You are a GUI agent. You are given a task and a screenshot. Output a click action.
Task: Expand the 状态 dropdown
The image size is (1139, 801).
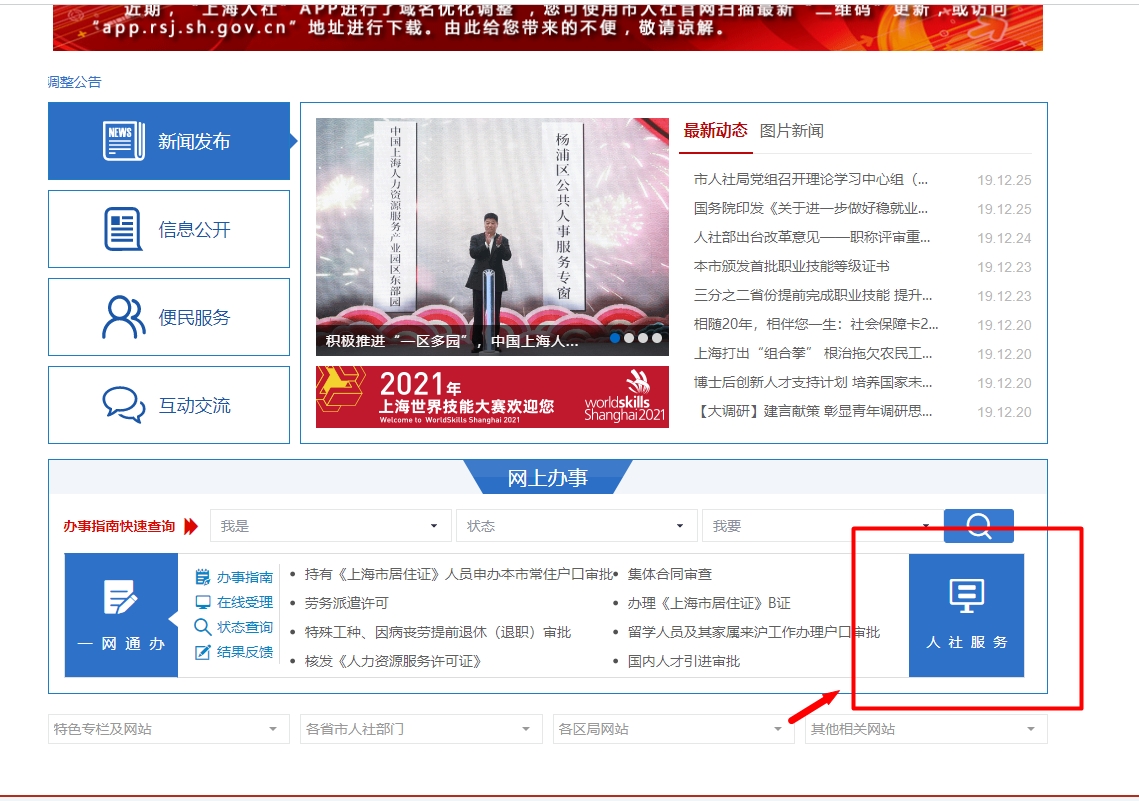pyautogui.click(x=576, y=526)
